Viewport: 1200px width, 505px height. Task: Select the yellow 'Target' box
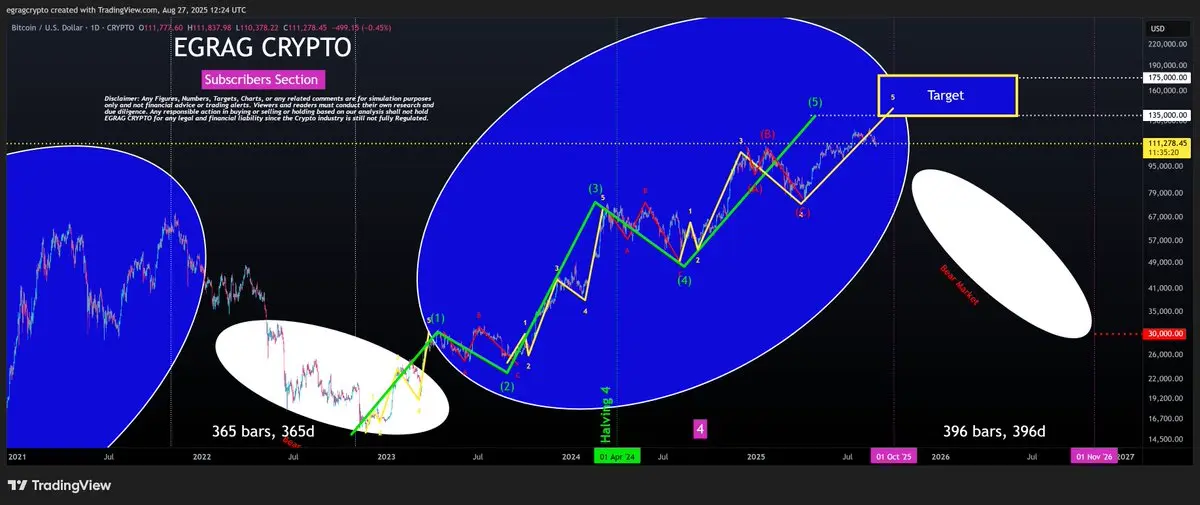pos(948,95)
